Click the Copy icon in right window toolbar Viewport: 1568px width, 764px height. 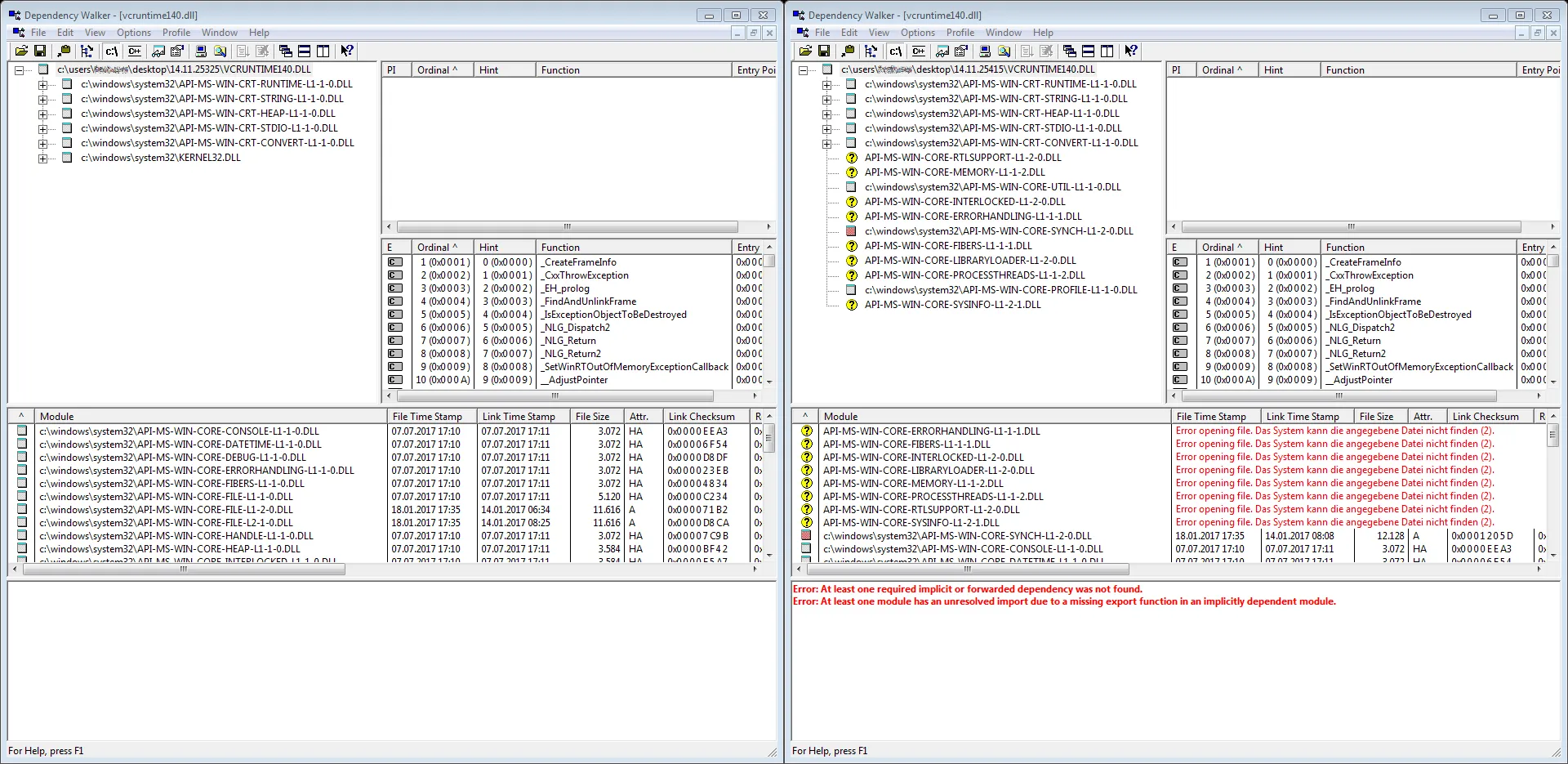click(x=848, y=51)
